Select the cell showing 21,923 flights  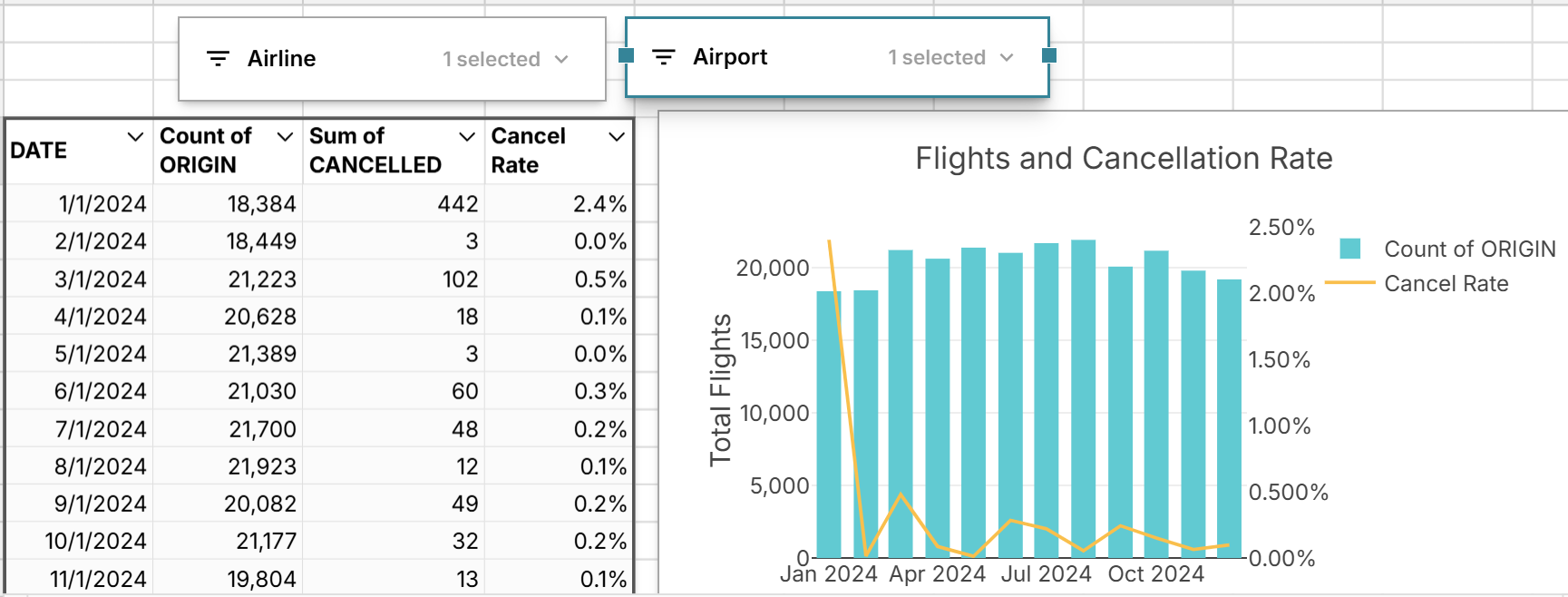point(262,466)
